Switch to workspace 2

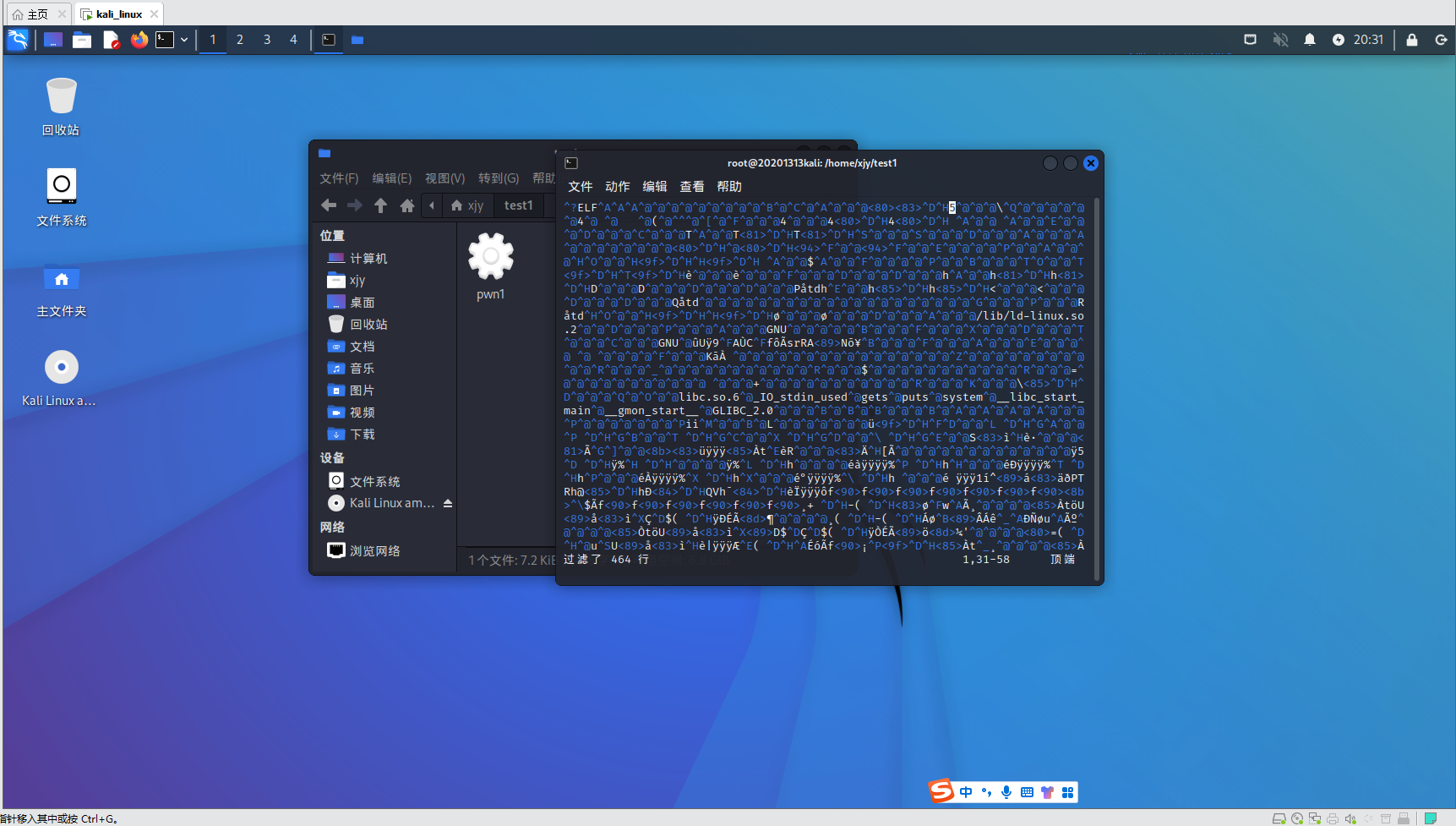240,40
